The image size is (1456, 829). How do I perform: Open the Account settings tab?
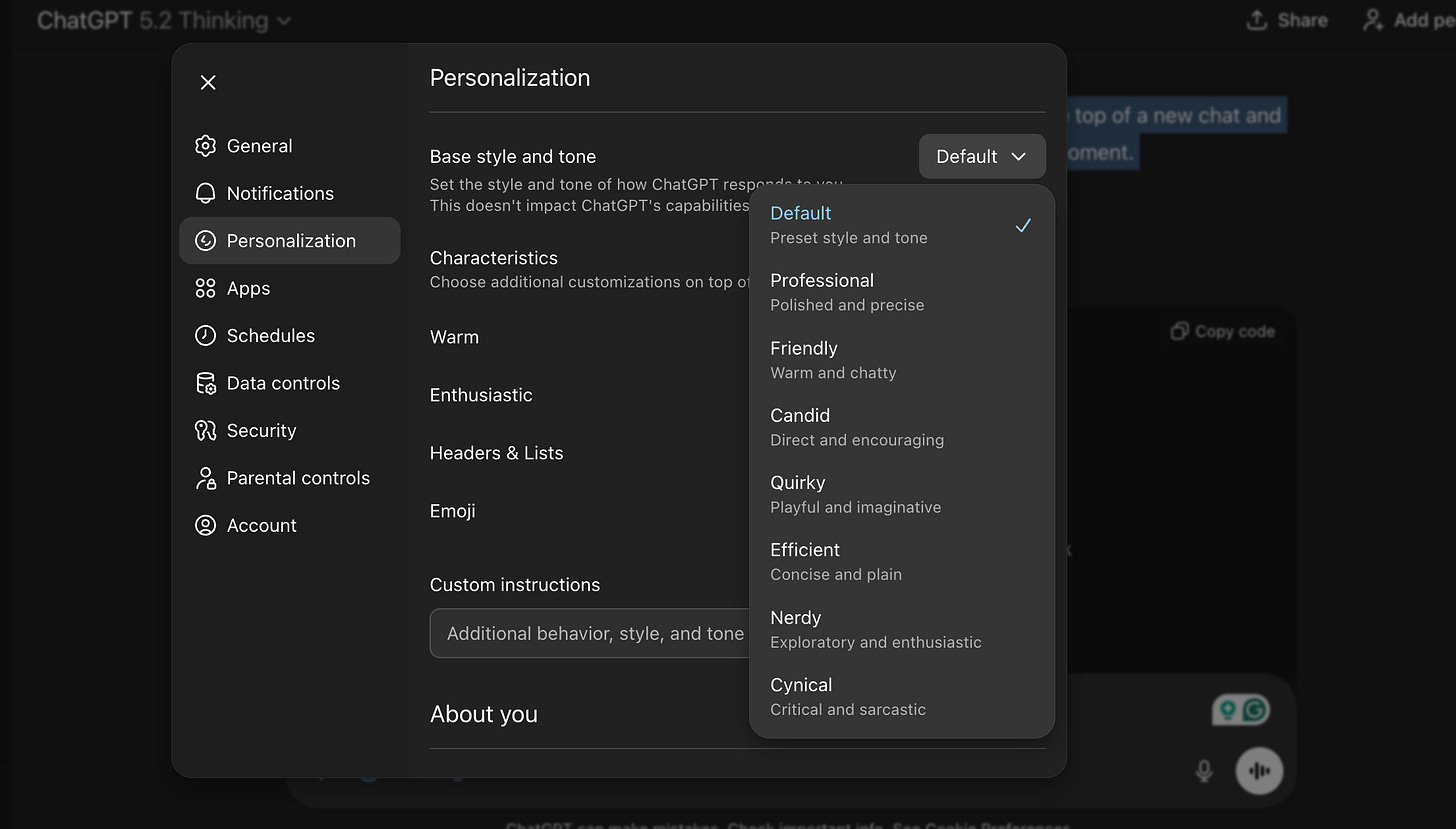[290, 525]
